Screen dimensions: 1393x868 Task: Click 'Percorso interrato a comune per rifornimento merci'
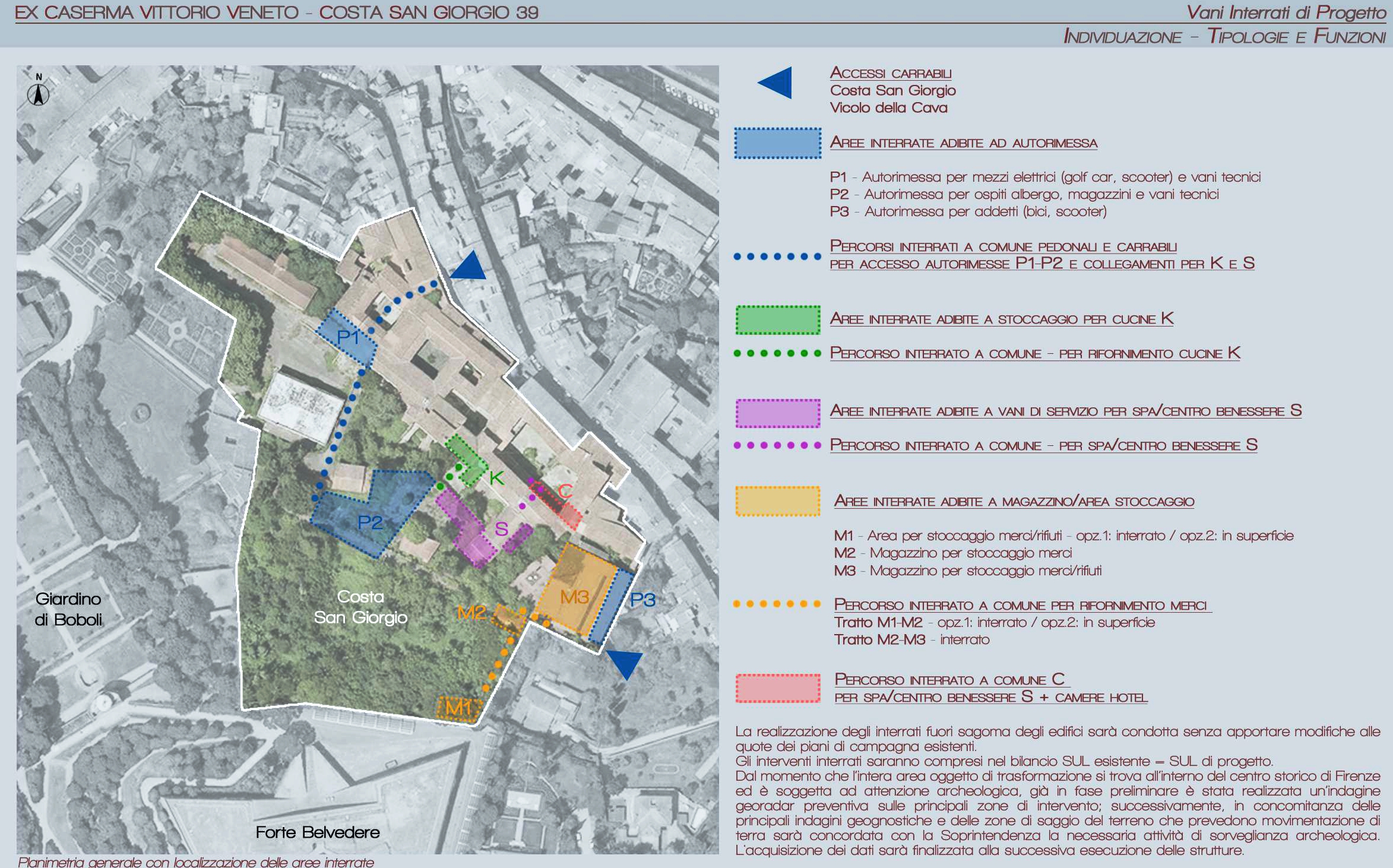tap(1021, 605)
